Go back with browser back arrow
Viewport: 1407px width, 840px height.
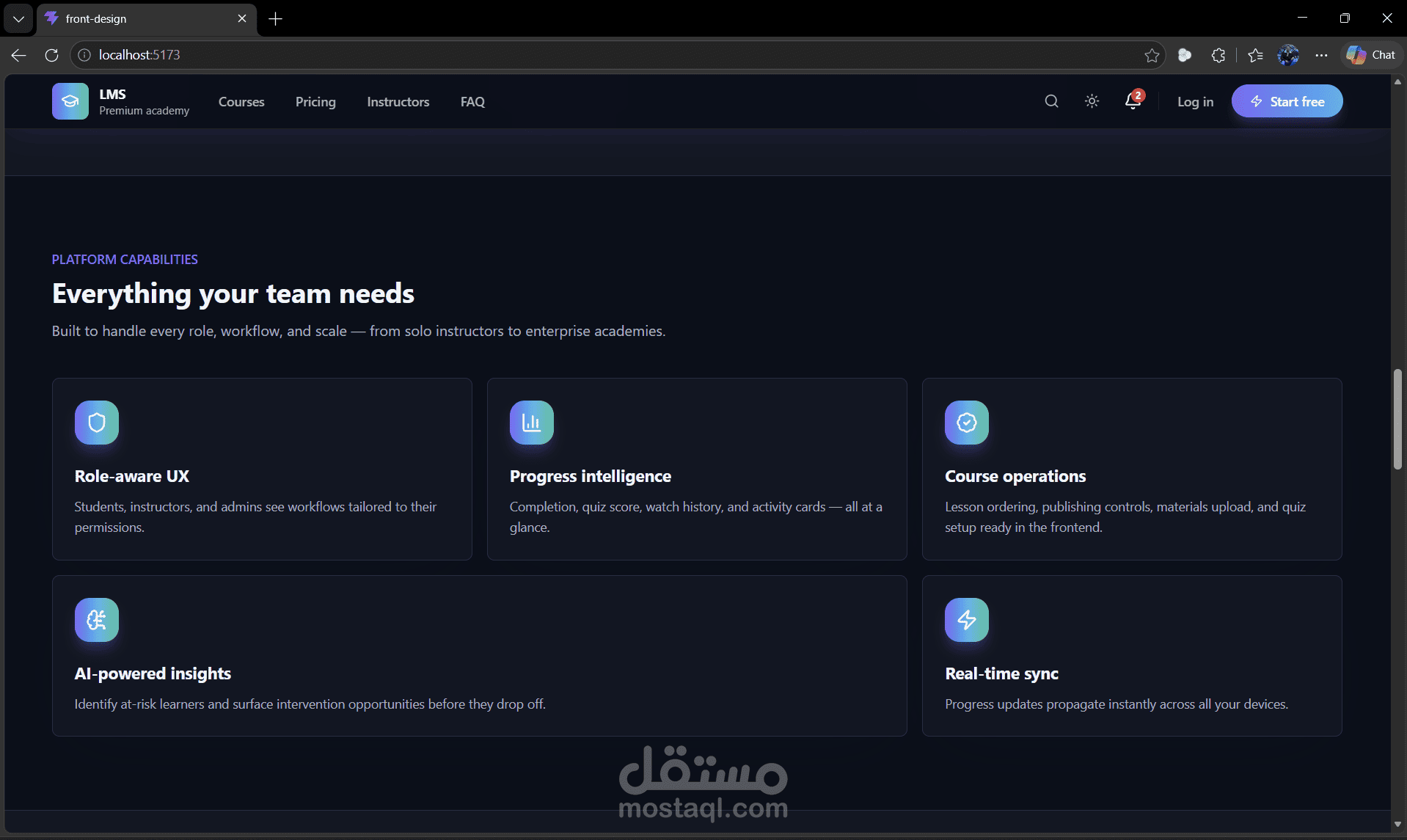19,55
